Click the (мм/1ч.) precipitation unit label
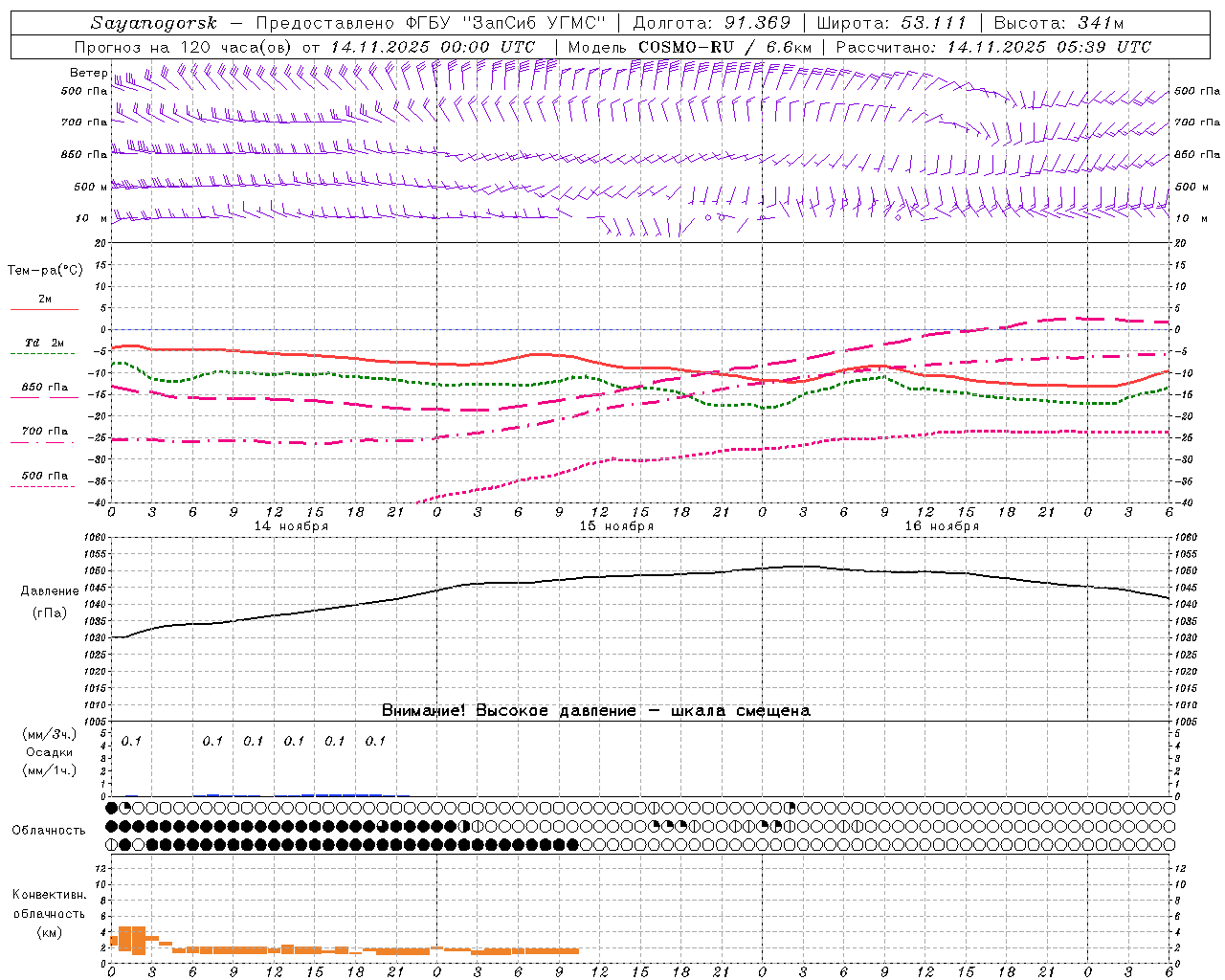 coord(50,770)
